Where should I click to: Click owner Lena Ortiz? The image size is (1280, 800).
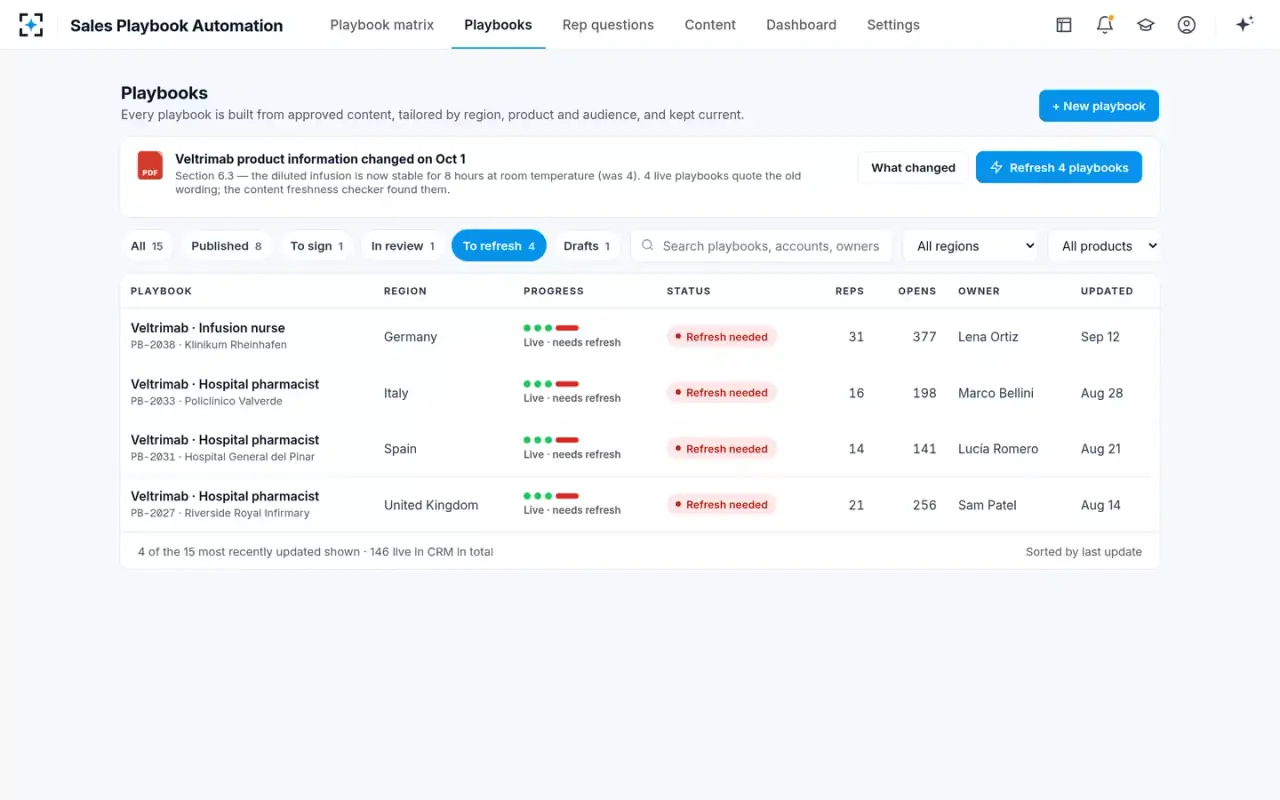point(988,337)
